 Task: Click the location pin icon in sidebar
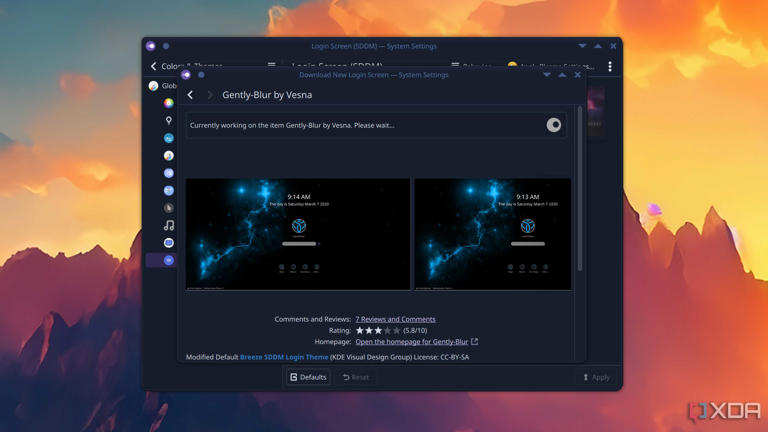(169, 120)
